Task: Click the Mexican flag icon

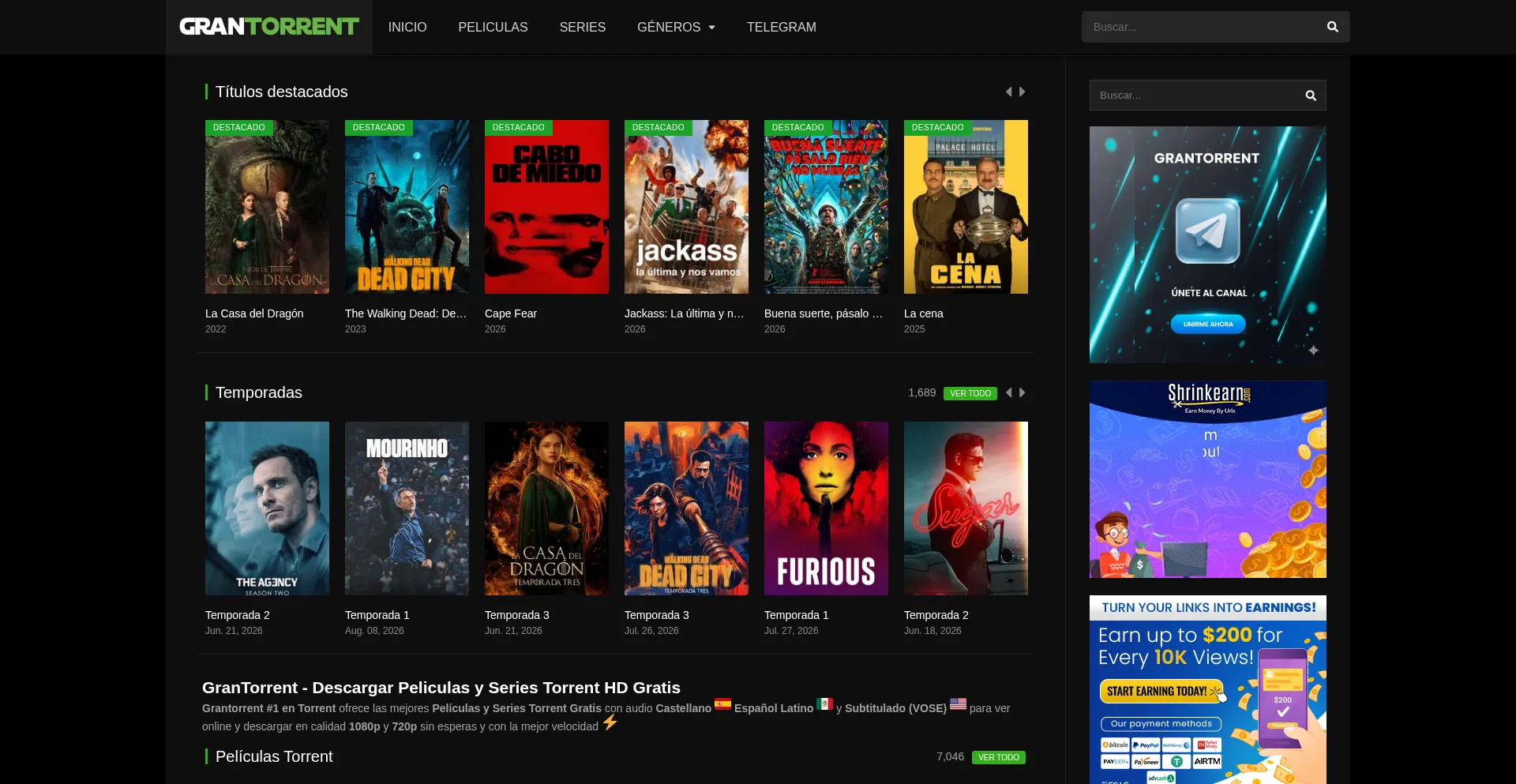Action: [x=824, y=703]
